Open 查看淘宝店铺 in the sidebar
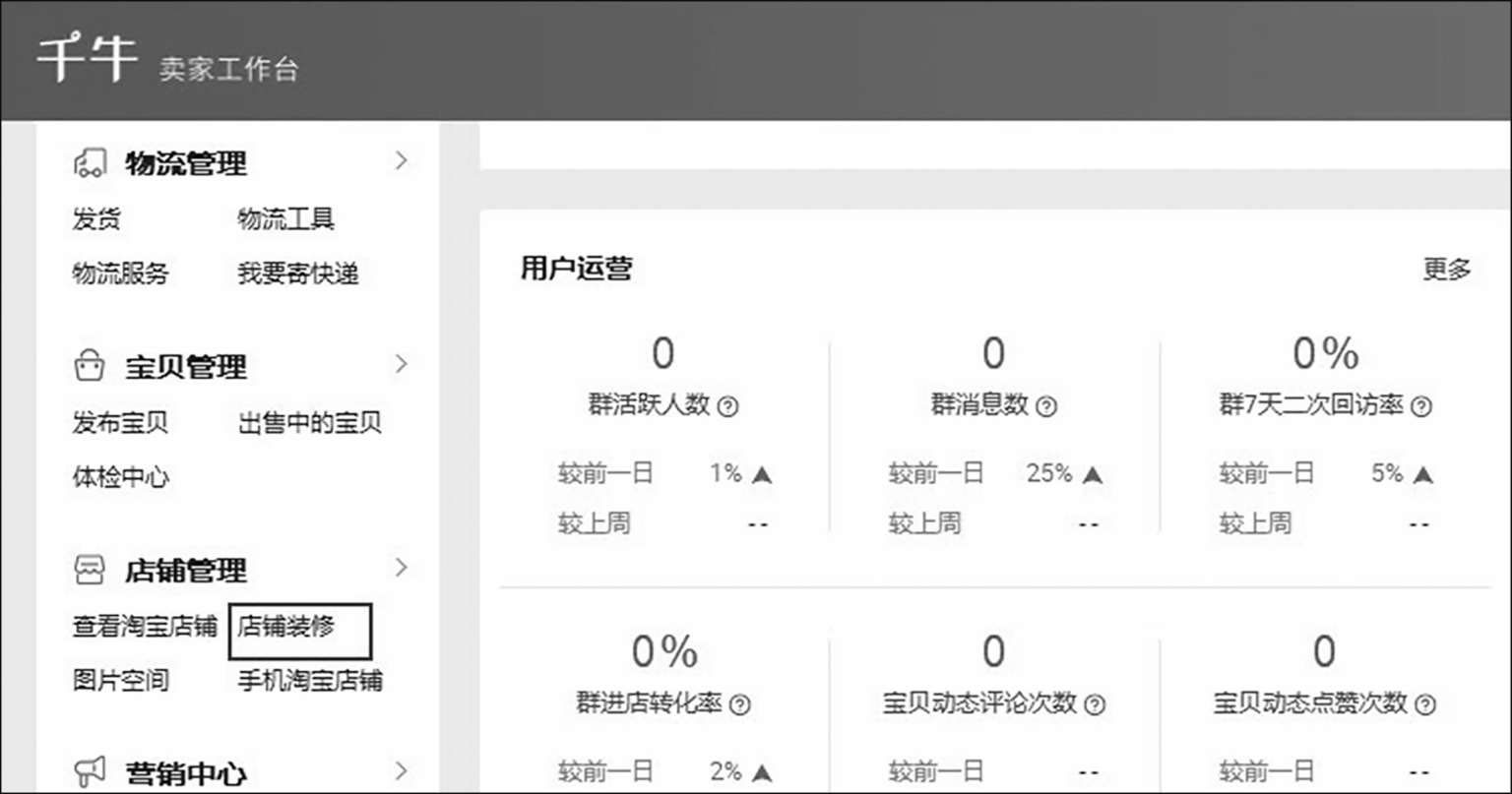 (145, 627)
